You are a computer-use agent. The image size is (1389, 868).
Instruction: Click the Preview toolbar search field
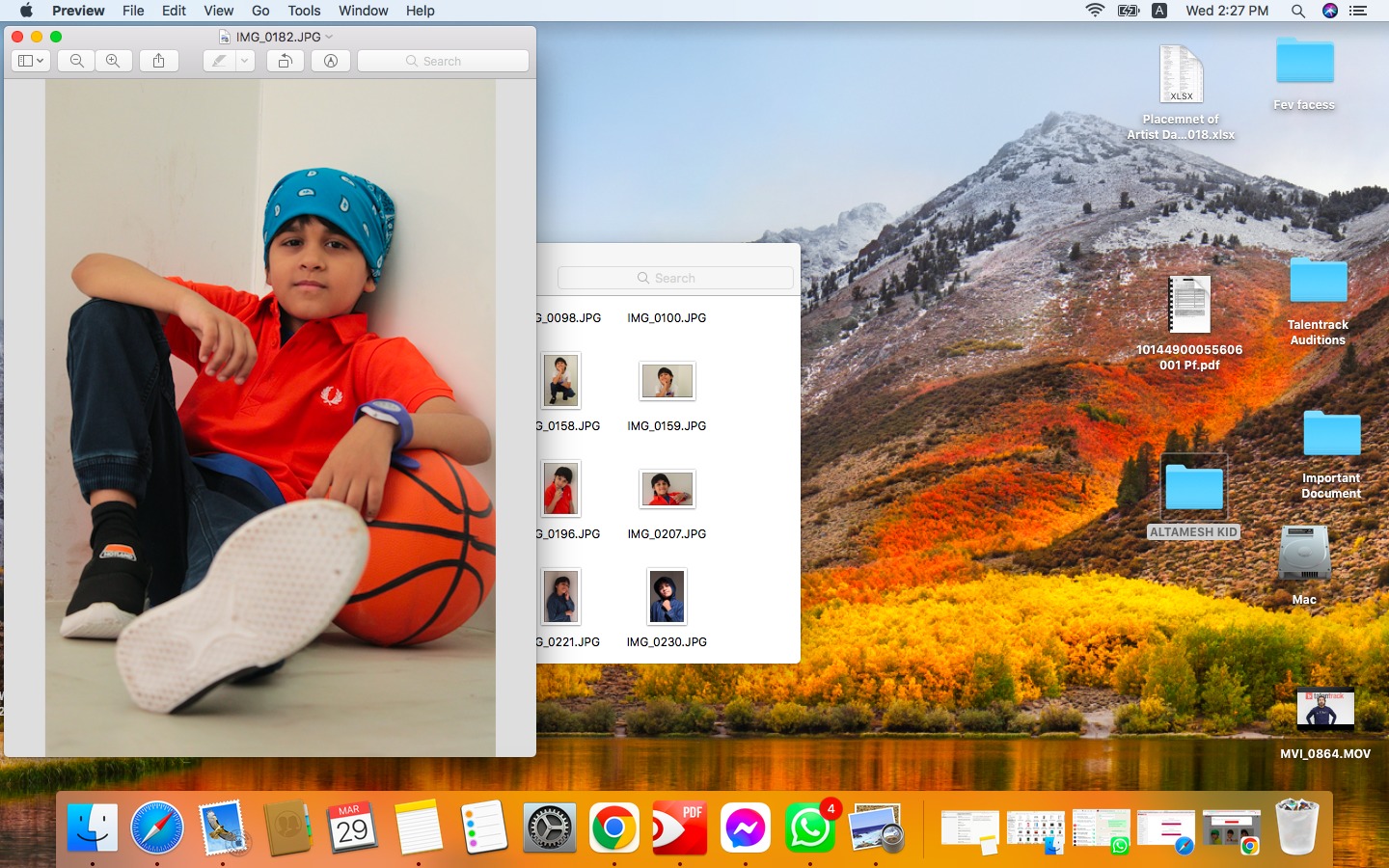point(444,61)
